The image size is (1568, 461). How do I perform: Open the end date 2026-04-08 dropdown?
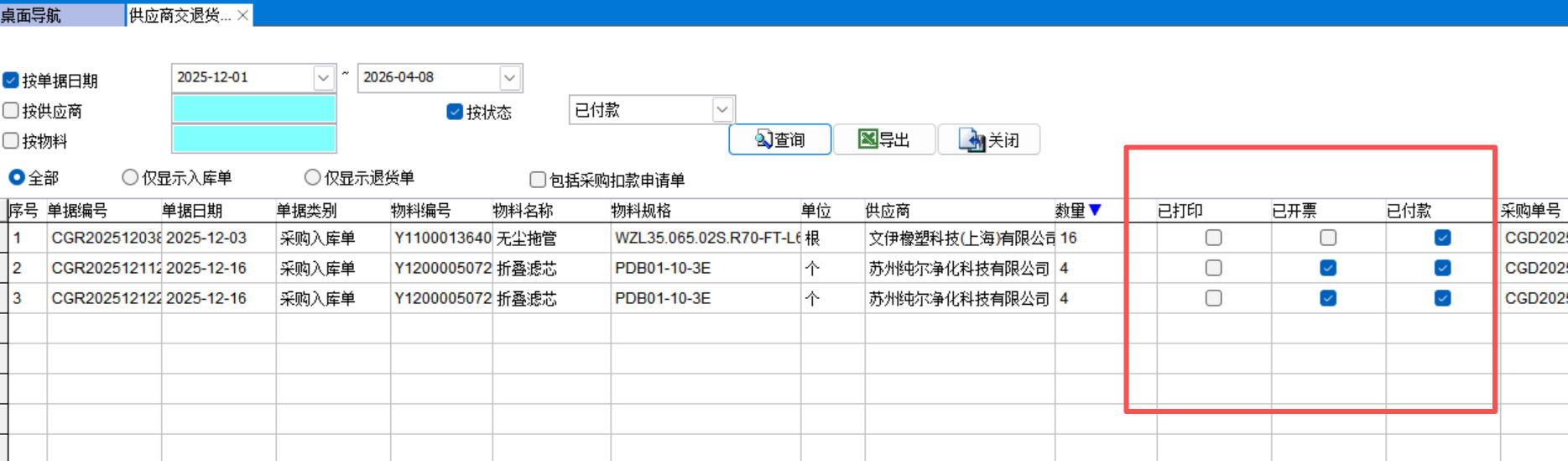pos(509,78)
